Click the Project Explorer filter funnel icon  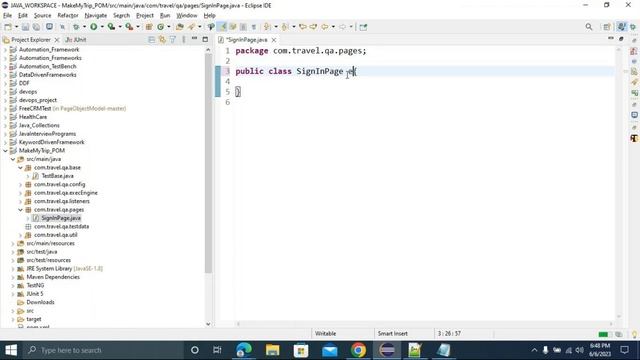pyautogui.click(x=173, y=40)
